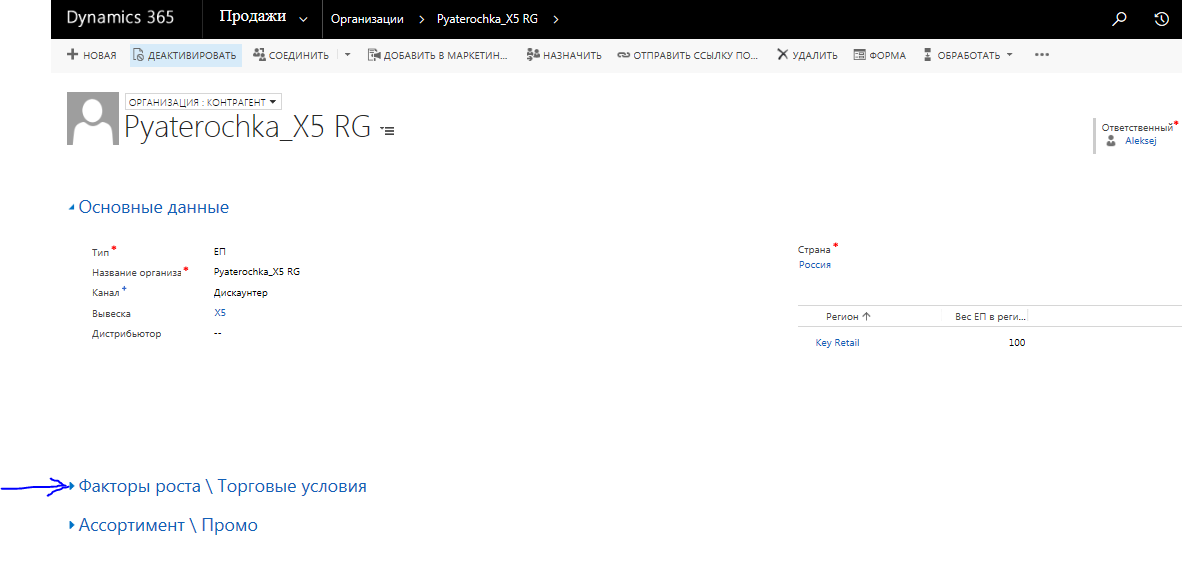Image resolution: width=1182 pixels, height=564 pixels.
Task: Click ДЕАКТИВИРОВАТЬ in the command bar
Action: click(x=185, y=55)
